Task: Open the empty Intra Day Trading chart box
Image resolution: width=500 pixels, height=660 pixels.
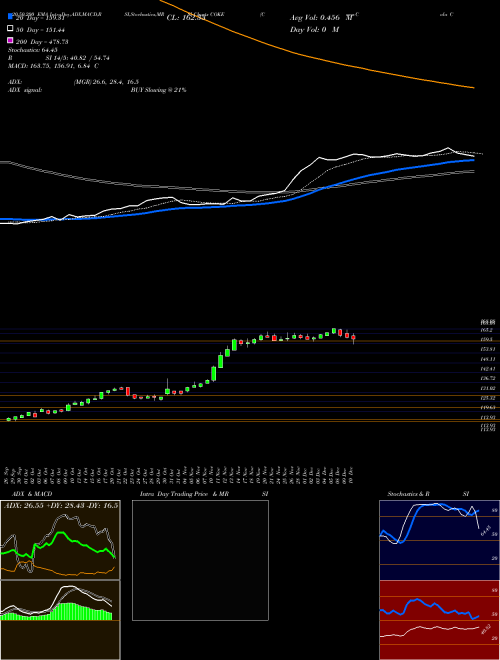Action: (x=200, y=560)
